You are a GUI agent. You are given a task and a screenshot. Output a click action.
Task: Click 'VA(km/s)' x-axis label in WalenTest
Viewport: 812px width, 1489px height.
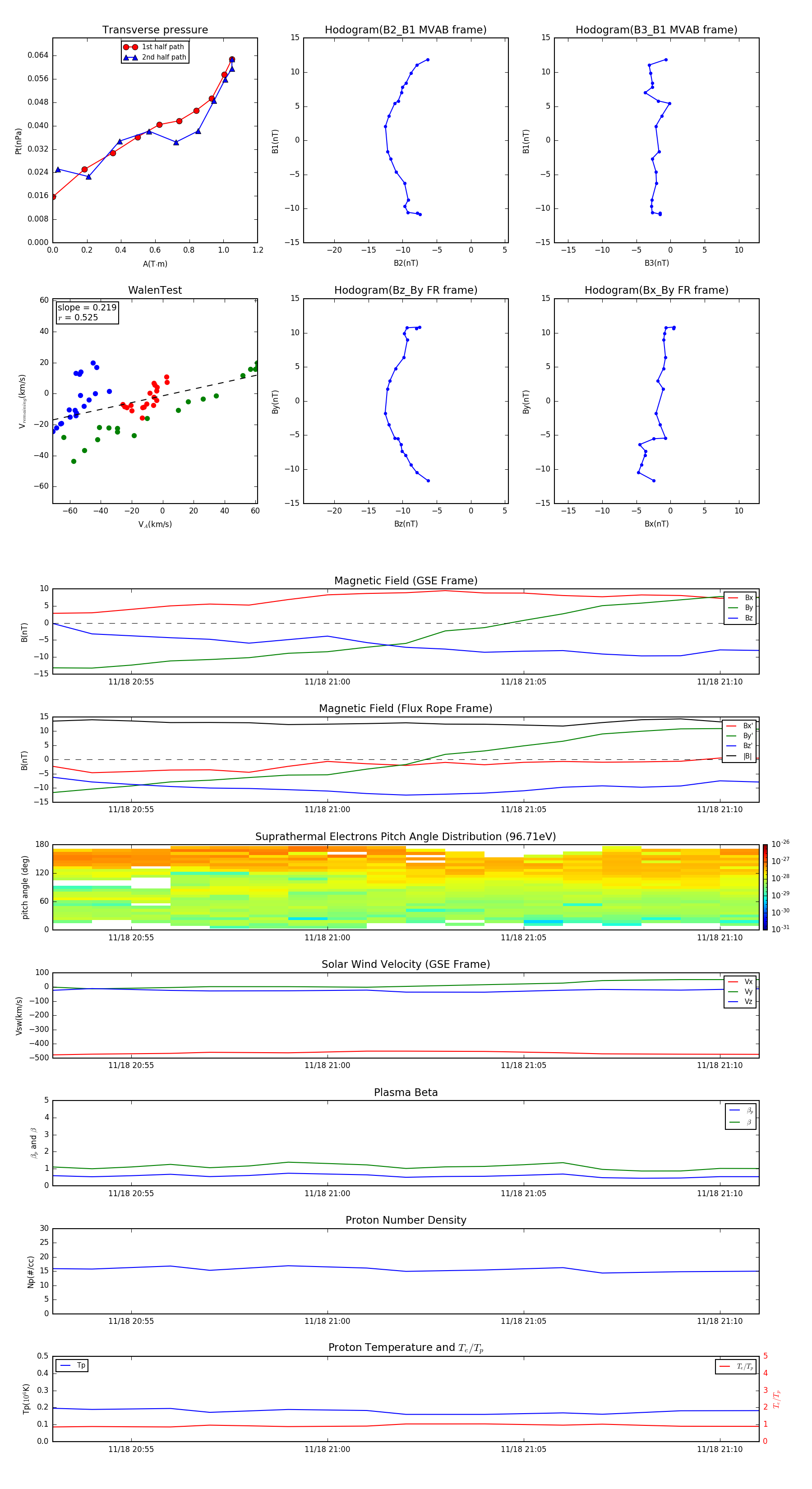click(155, 524)
